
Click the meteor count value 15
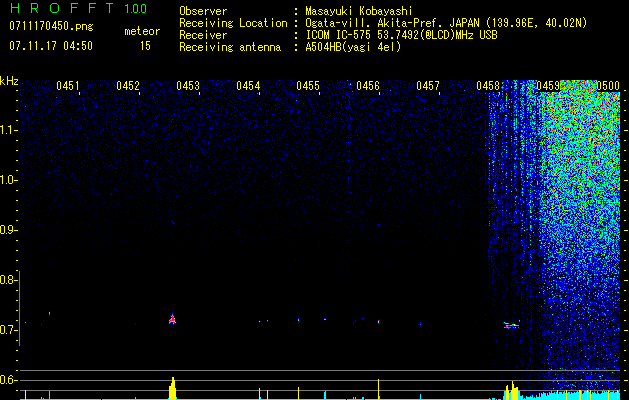(145, 46)
